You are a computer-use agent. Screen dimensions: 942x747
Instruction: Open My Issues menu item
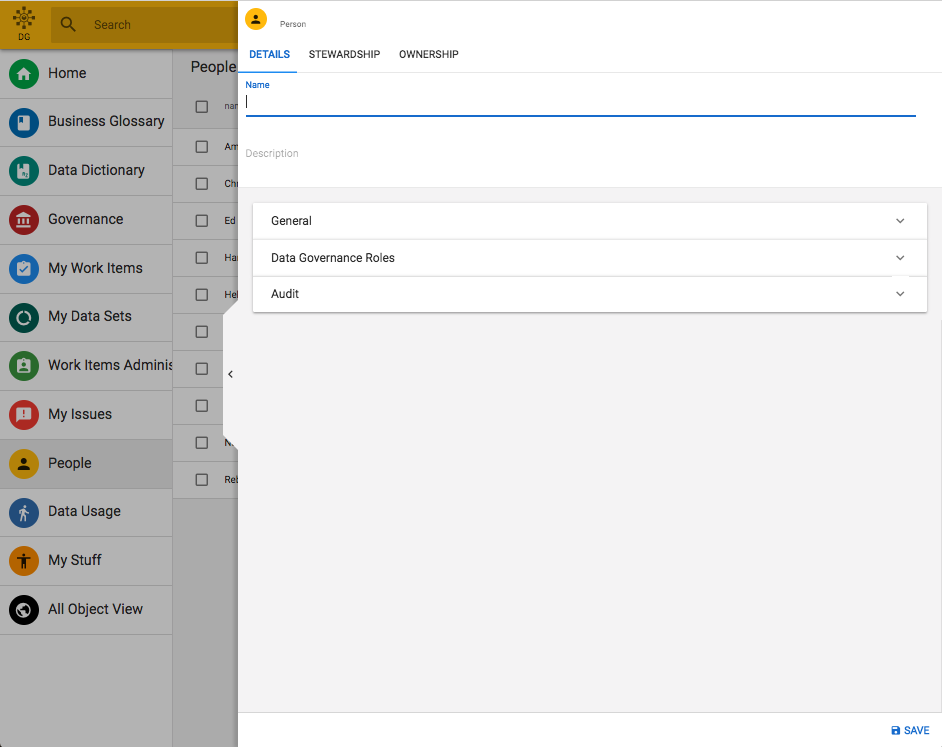(x=86, y=415)
